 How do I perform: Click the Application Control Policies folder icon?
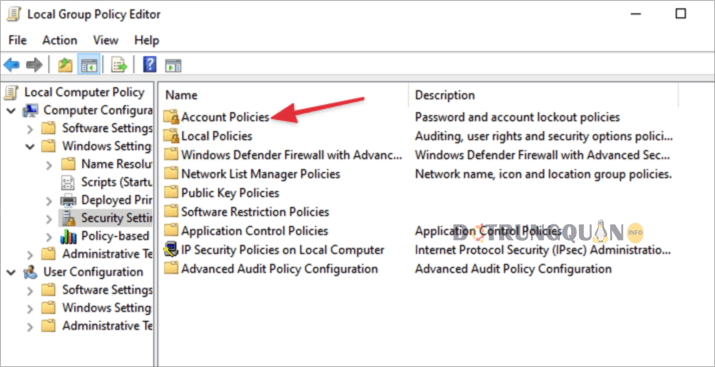point(171,230)
